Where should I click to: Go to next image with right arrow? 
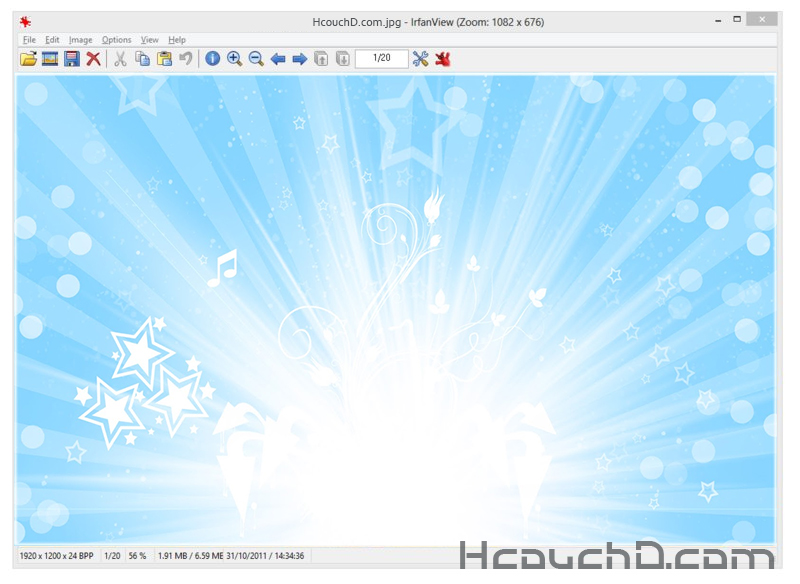click(299, 59)
